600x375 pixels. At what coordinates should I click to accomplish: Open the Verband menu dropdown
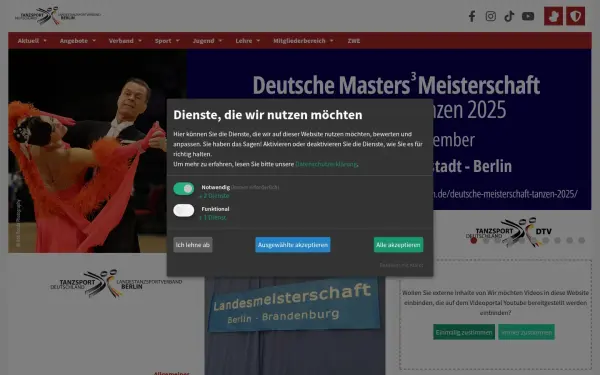click(x=125, y=41)
